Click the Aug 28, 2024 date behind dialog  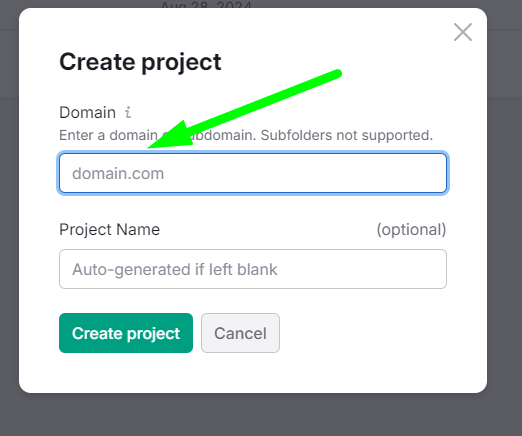click(x=206, y=5)
